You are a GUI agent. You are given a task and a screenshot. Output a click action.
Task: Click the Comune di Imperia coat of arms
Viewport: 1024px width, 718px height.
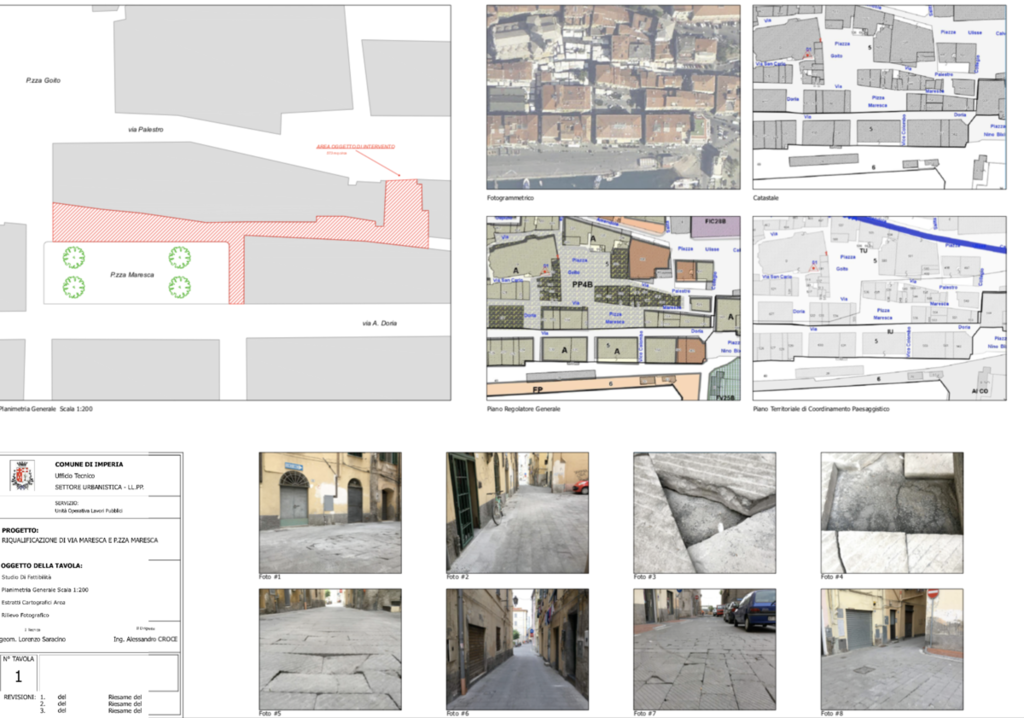(22, 475)
